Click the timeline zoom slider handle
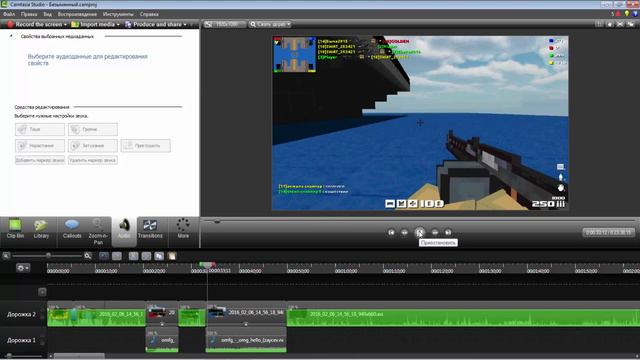The width and height of the screenshot is (640, 360). (48, 256)
